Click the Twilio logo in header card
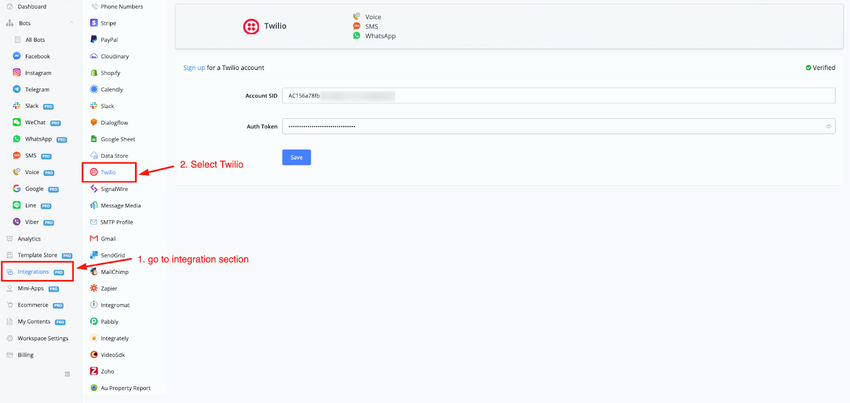Image resolution: width=850 pixels, height=403 pixels. pyautogui.click(x=250, y=26)
